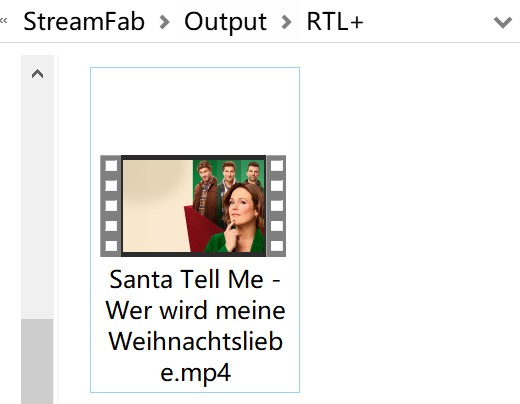Click the dark gray scrollbar thumb
520x404 pixels.
(37, 361)
